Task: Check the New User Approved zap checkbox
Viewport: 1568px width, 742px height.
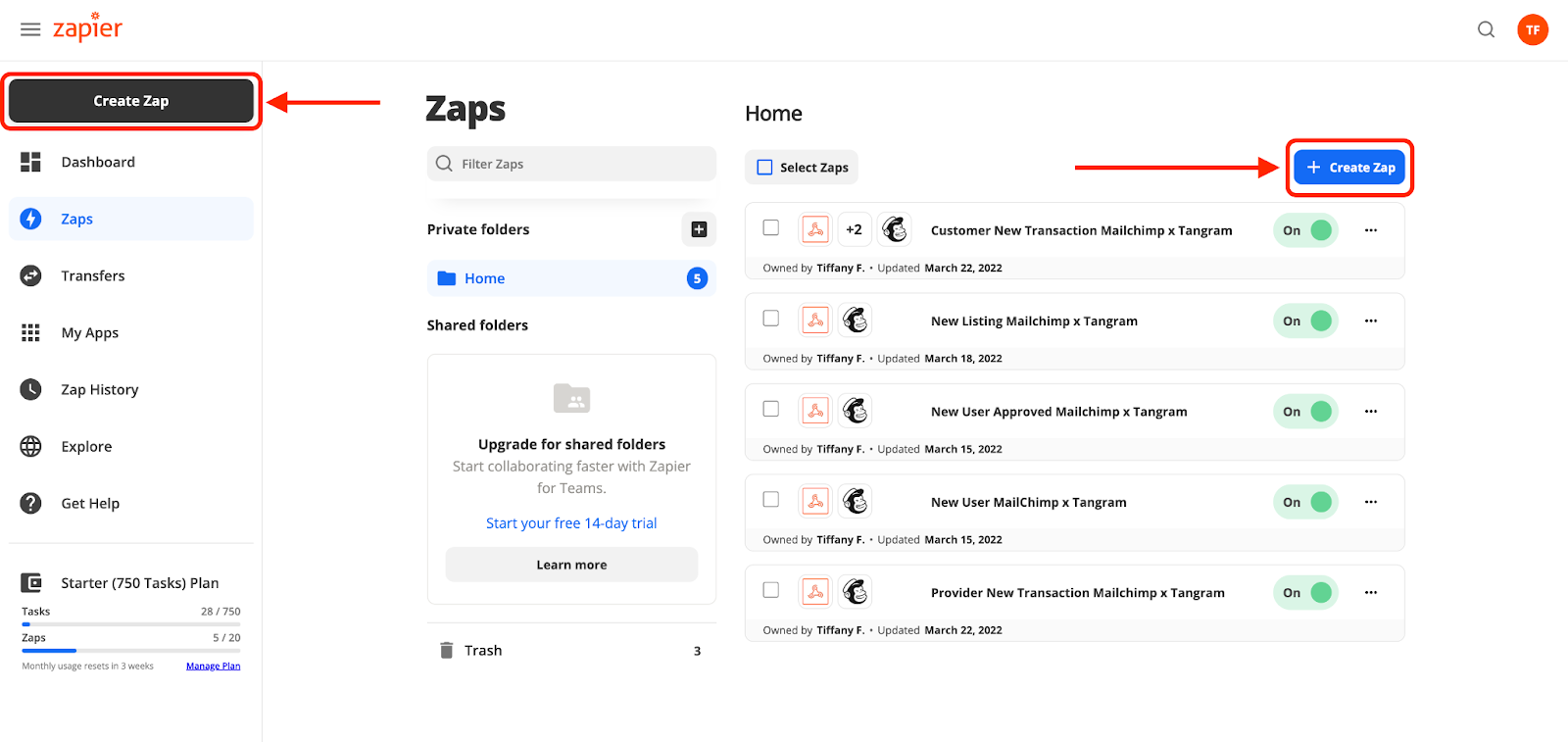Action: pos(771,409)
